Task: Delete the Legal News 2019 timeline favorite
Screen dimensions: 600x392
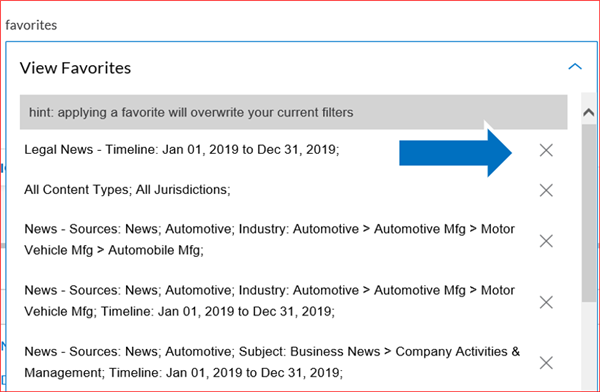Action: coord(546,150)
